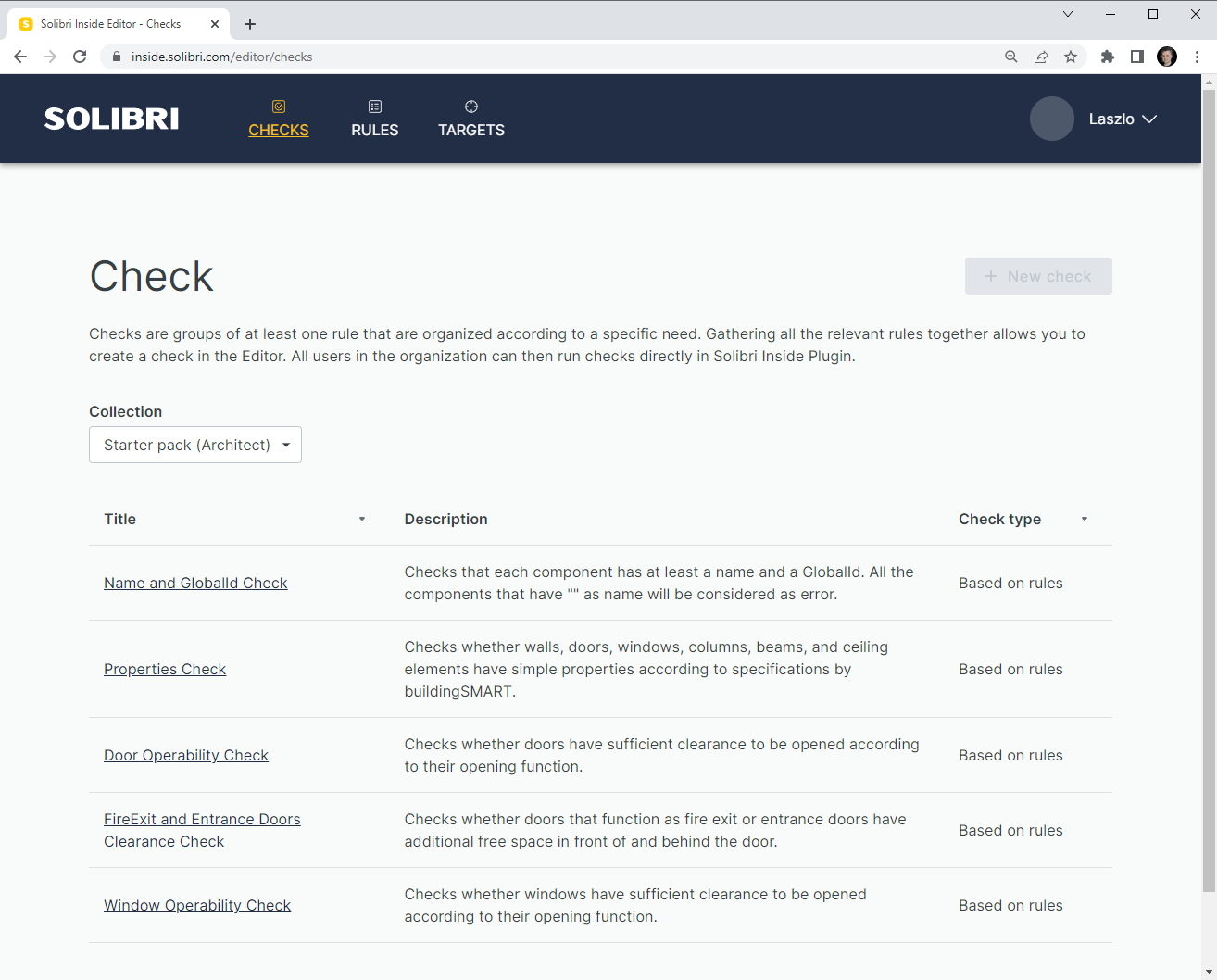Select the Solibri Inside Editor - Checks tab
Image resolution: width=1217 pixels, height=980 pixels.
[119, 24]
